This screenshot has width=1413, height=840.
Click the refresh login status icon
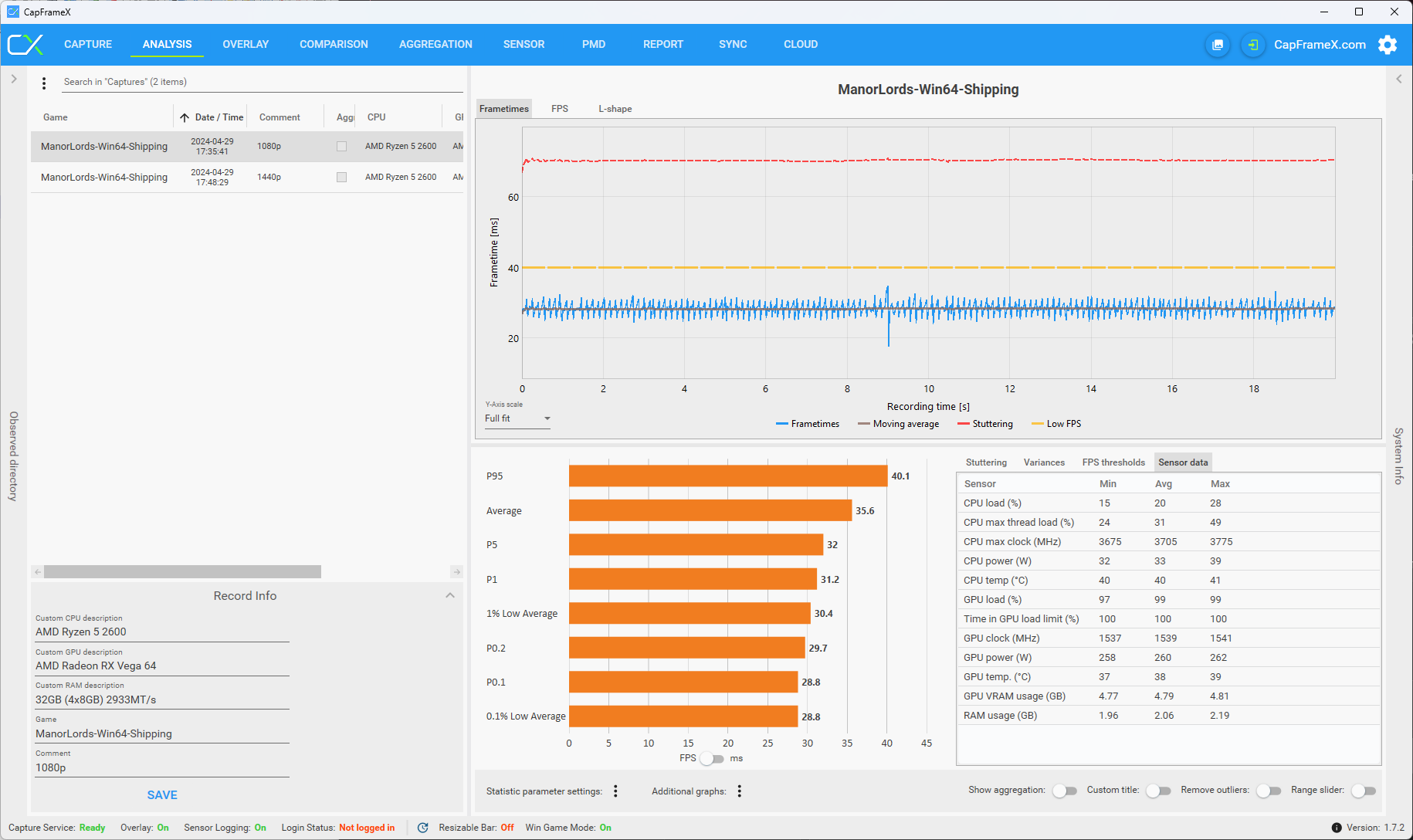tap(422, 828)
